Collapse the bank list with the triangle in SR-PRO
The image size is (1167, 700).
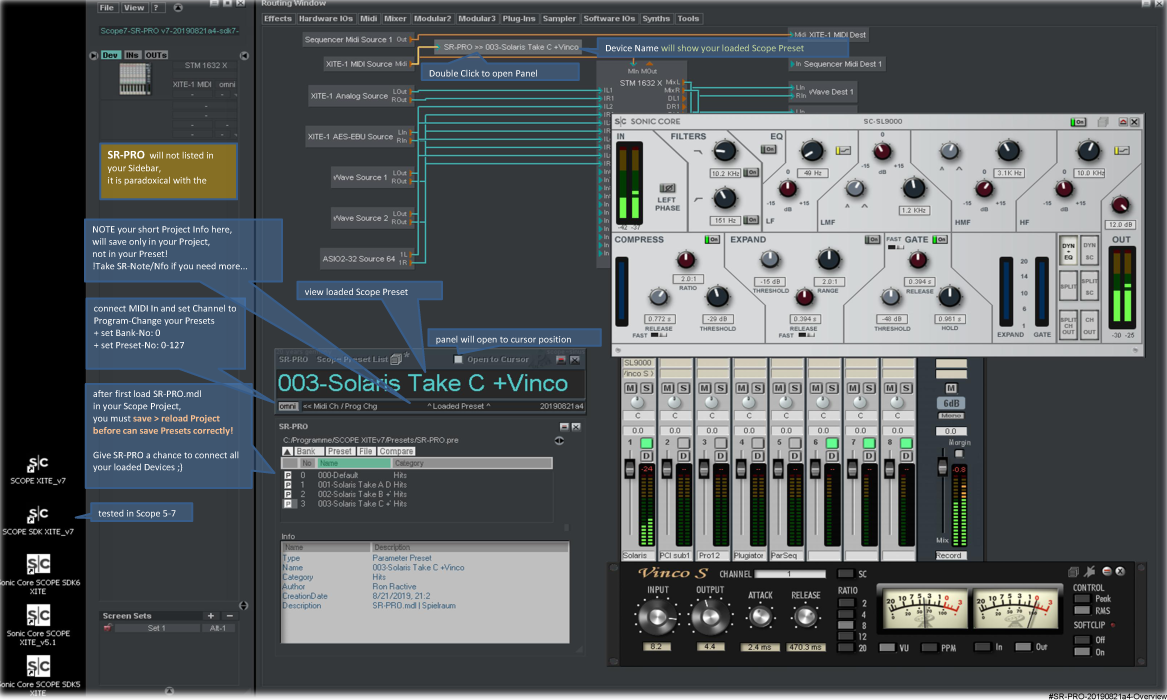(x=289, y=452)
